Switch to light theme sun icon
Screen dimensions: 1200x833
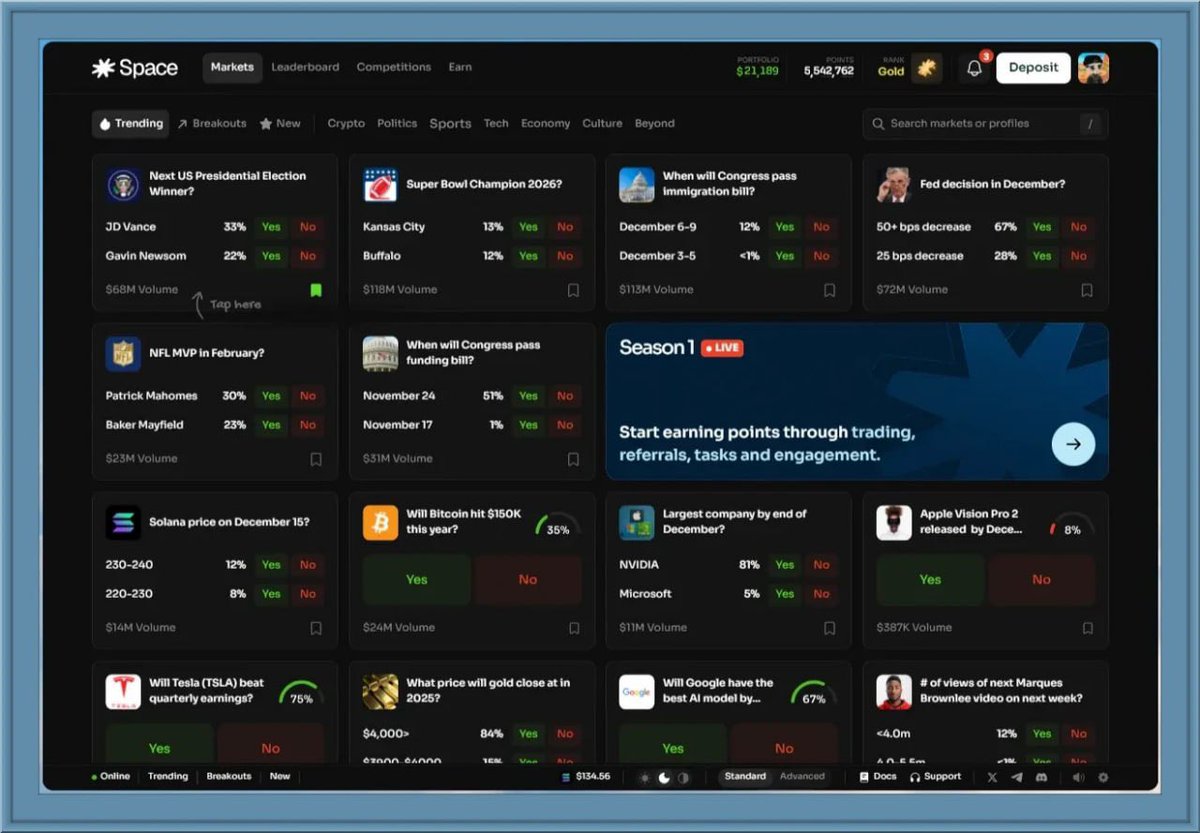[x=644, y=777]
